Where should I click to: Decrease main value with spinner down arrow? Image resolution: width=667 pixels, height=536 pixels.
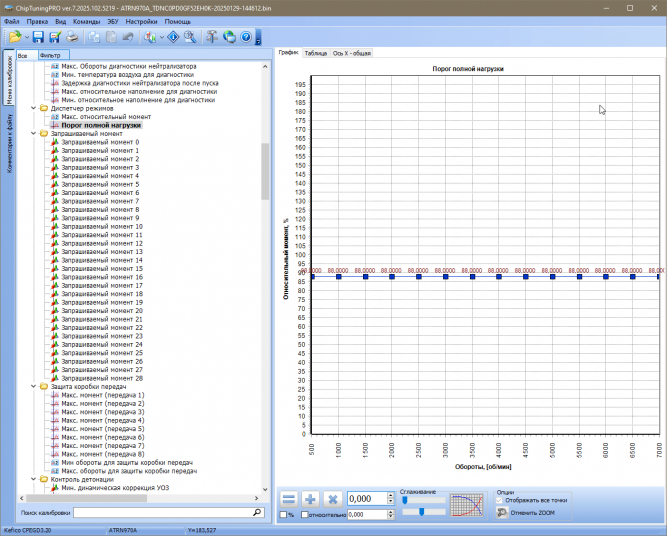tap(391, 502)
